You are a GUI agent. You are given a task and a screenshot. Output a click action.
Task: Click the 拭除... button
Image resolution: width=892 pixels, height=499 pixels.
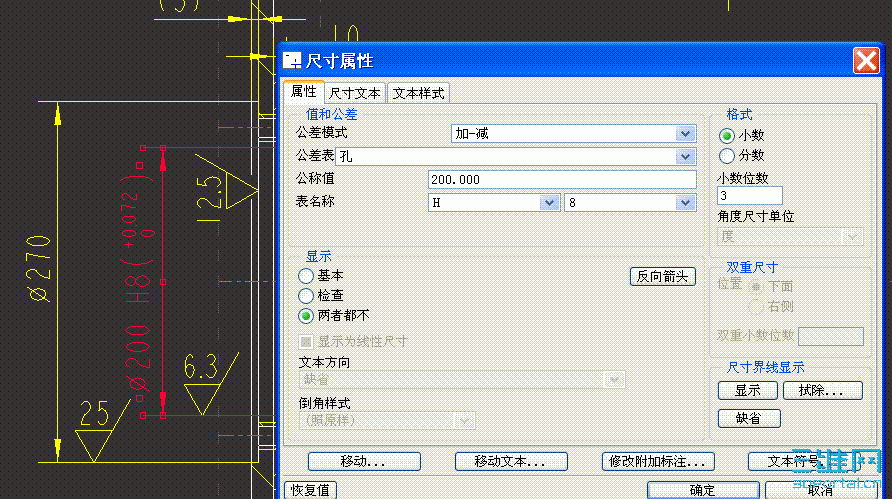coord(823,391)
